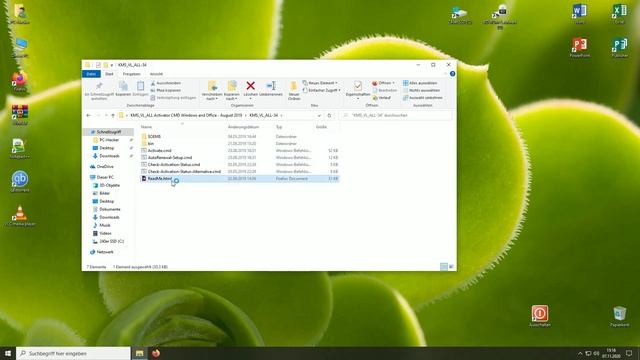Click Alles auswählen in the ribbon
The image size is (640, 360).
420,83
